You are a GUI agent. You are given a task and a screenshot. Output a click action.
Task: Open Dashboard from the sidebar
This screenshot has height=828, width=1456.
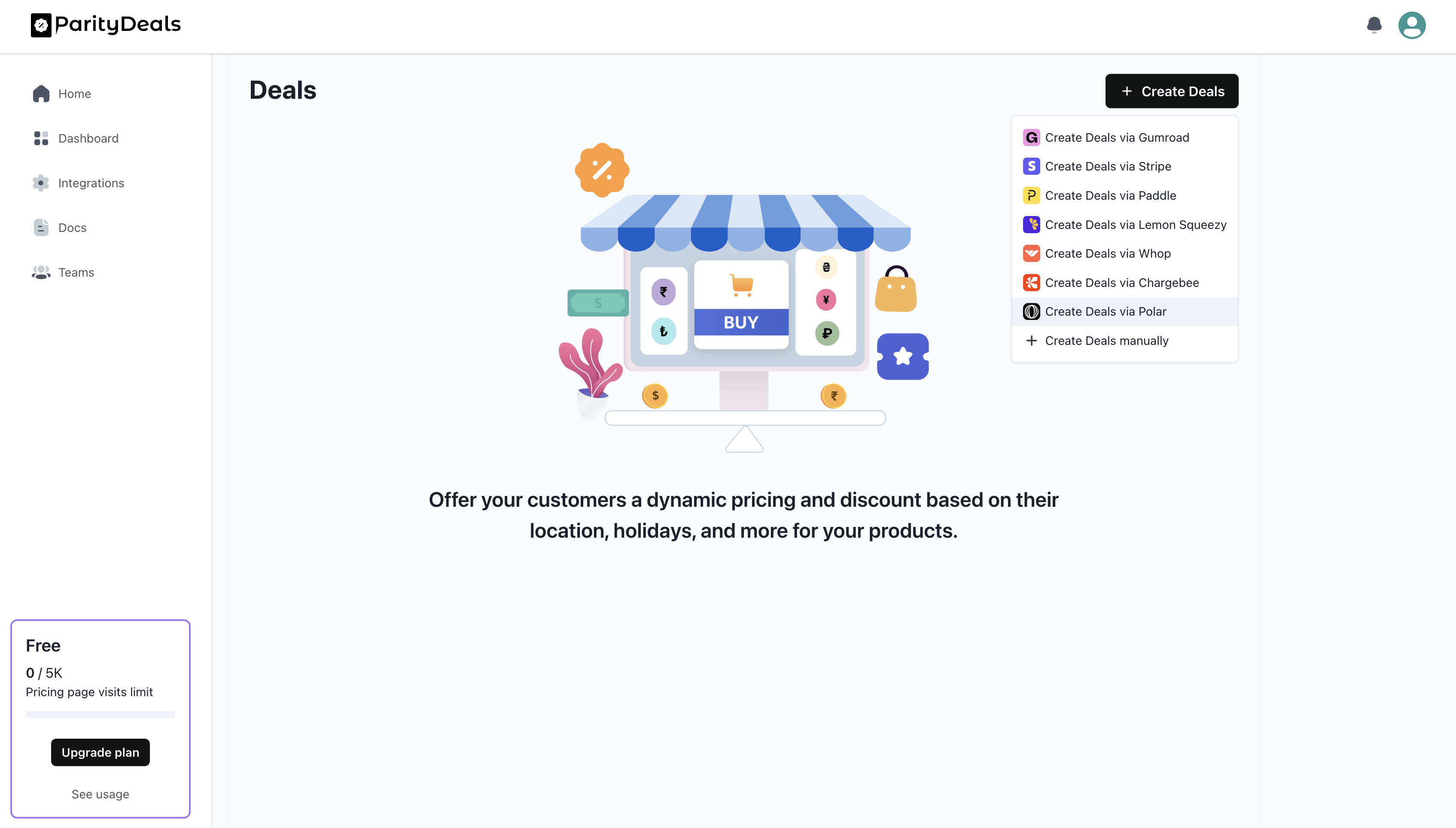(x=88, y=138)
